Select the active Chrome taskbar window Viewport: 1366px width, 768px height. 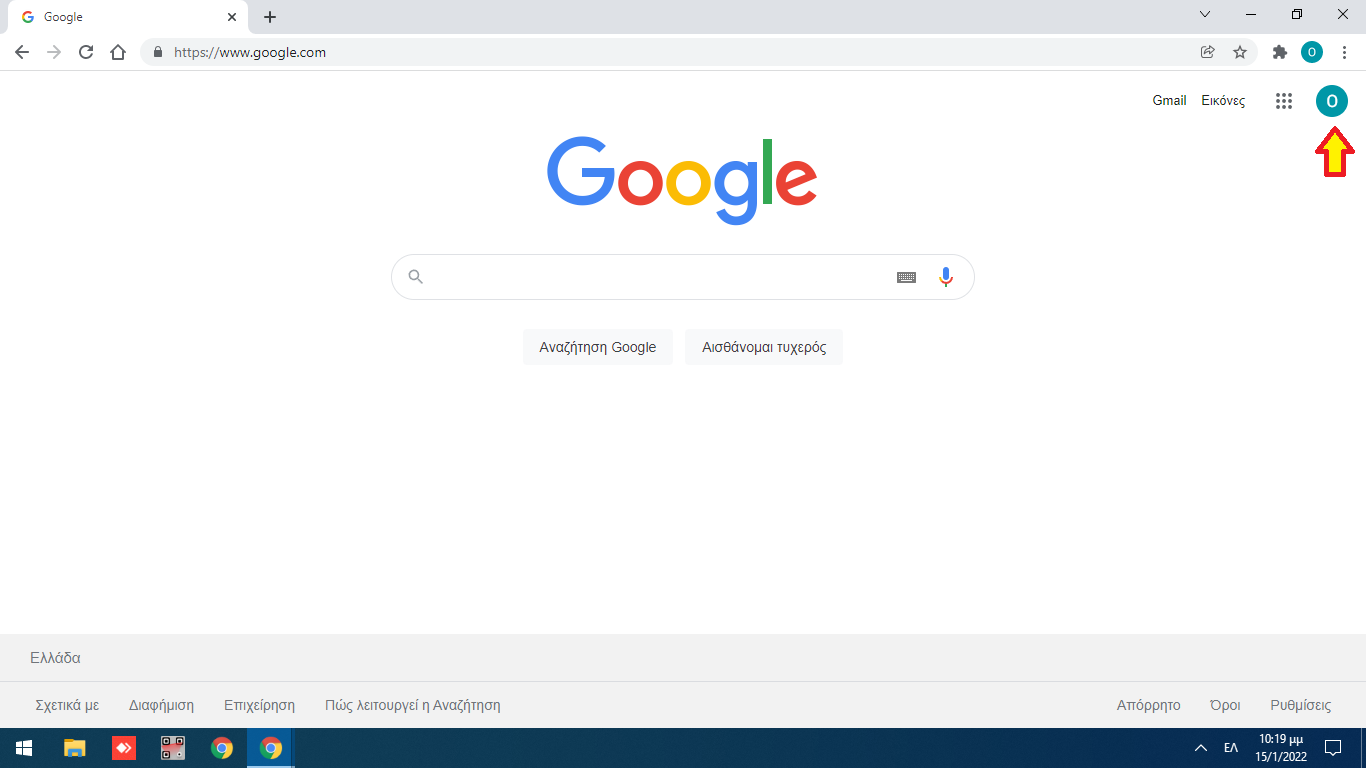tap(270, 748)
